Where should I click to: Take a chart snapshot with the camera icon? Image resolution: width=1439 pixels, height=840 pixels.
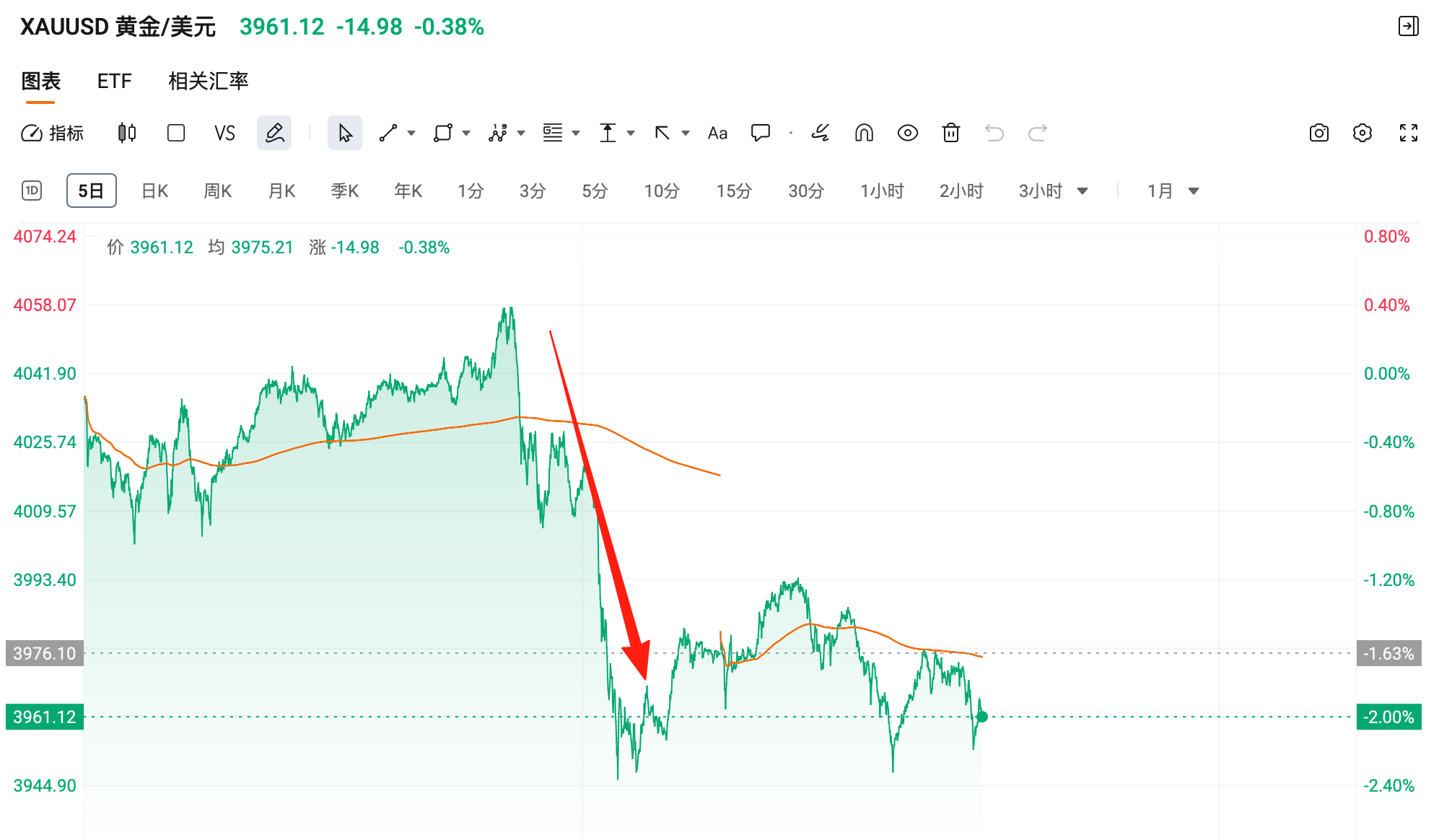click(1319, 133)
